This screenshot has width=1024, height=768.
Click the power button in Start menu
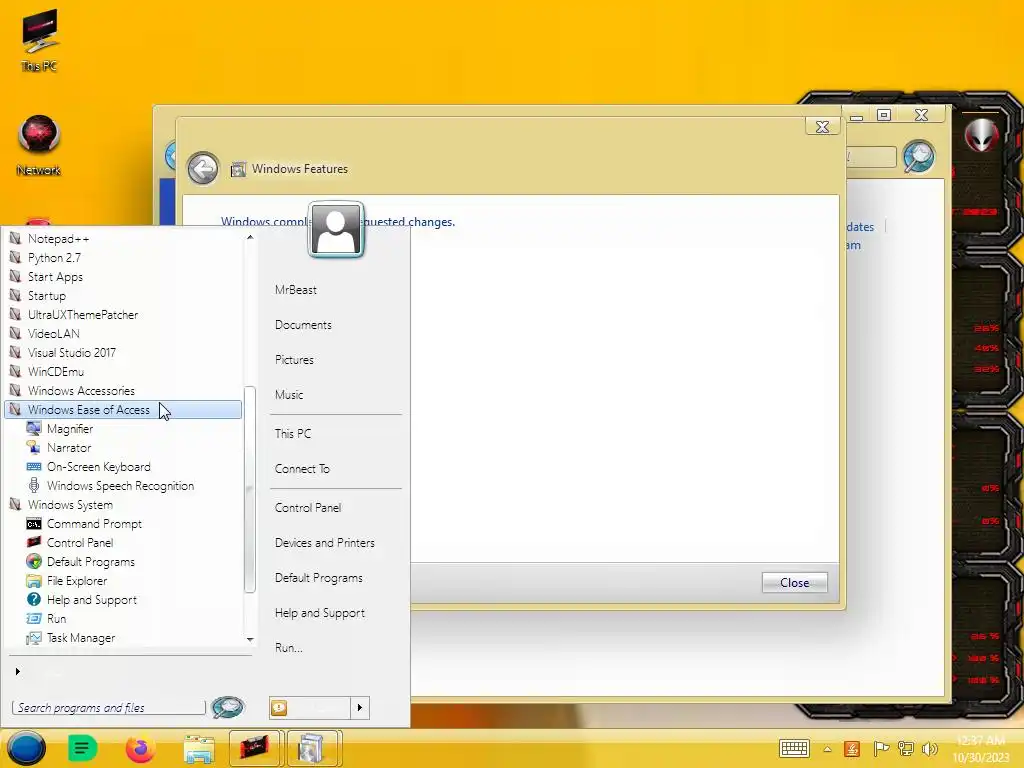[310, 707]
